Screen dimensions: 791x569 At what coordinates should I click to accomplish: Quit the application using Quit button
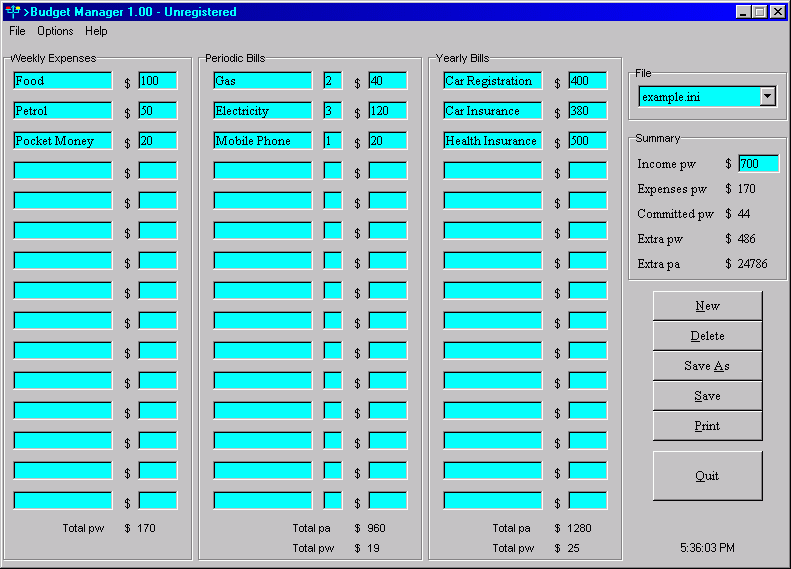[x=707, y=476]
